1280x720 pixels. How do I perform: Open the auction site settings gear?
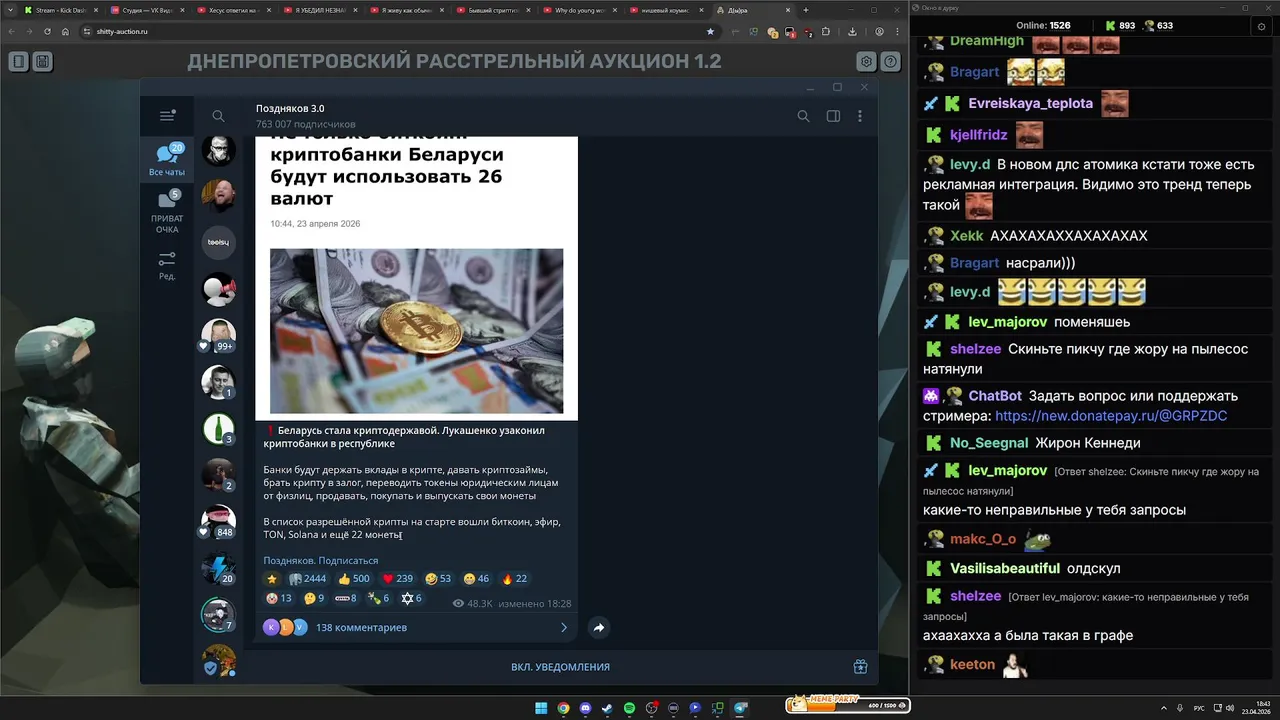pyautogui.click(x=866, y=62)
